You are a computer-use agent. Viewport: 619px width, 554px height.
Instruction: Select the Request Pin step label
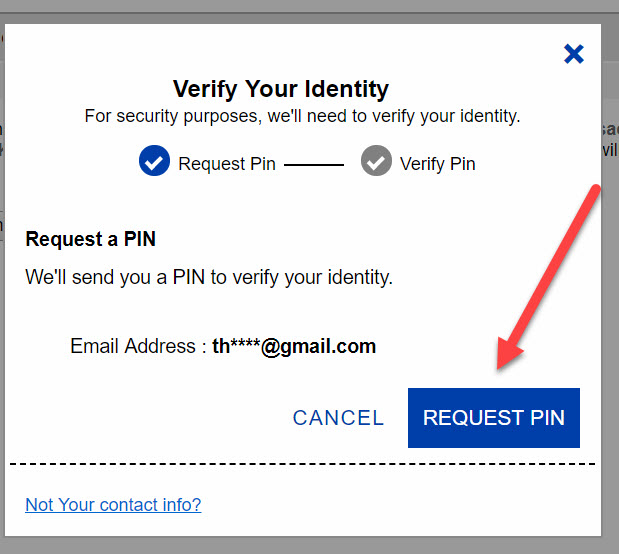click(227, 163)
